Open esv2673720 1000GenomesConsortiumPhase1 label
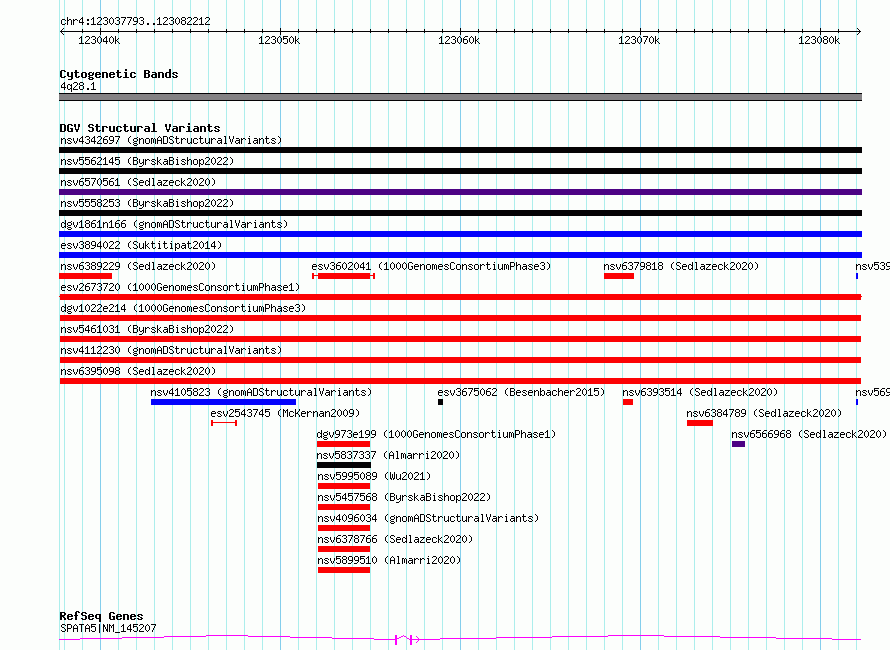This screenshot has width=890, height=650. (x=180, y=287)
